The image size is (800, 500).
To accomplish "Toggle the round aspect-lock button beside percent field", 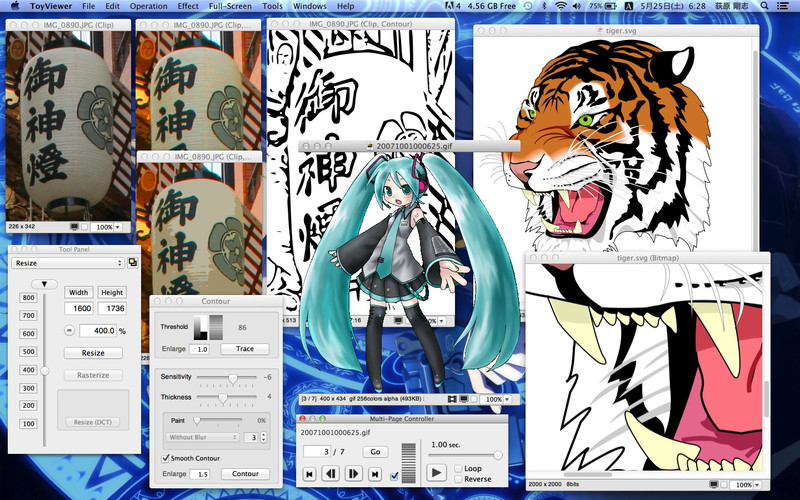I will 69,331.
